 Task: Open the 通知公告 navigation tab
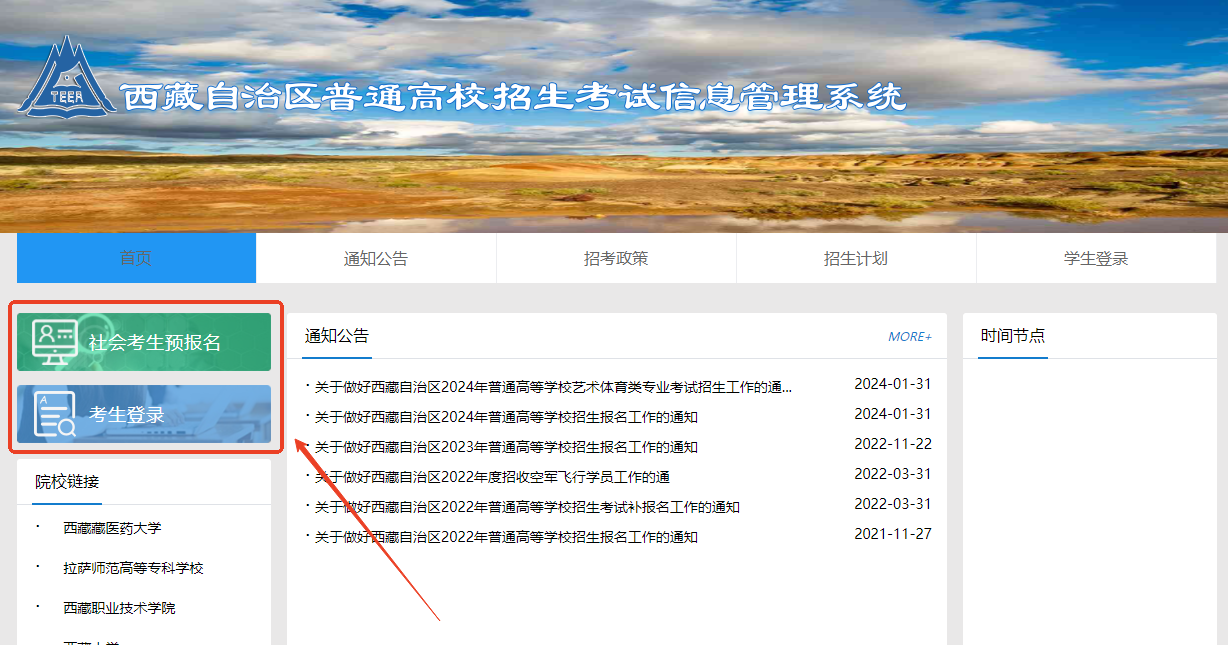[376, 259]
